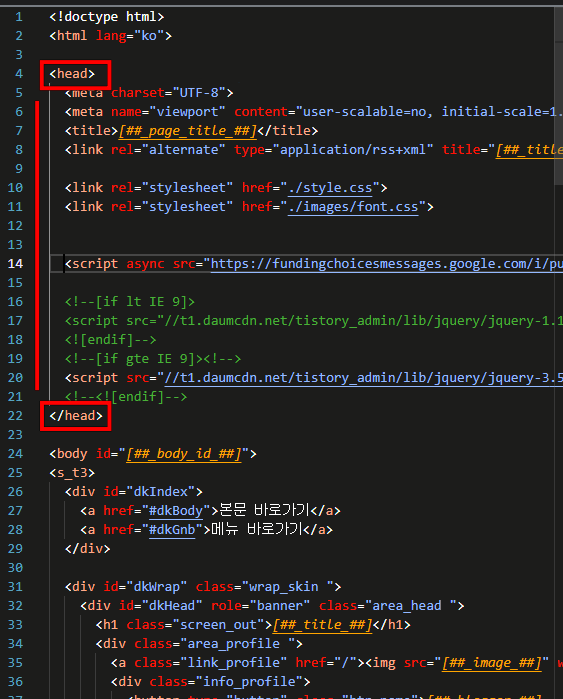The width and height of the screenshot is (563, 699).
Task: Open the jquery-3.5 script URL on line 20
Action: [363, 378]
